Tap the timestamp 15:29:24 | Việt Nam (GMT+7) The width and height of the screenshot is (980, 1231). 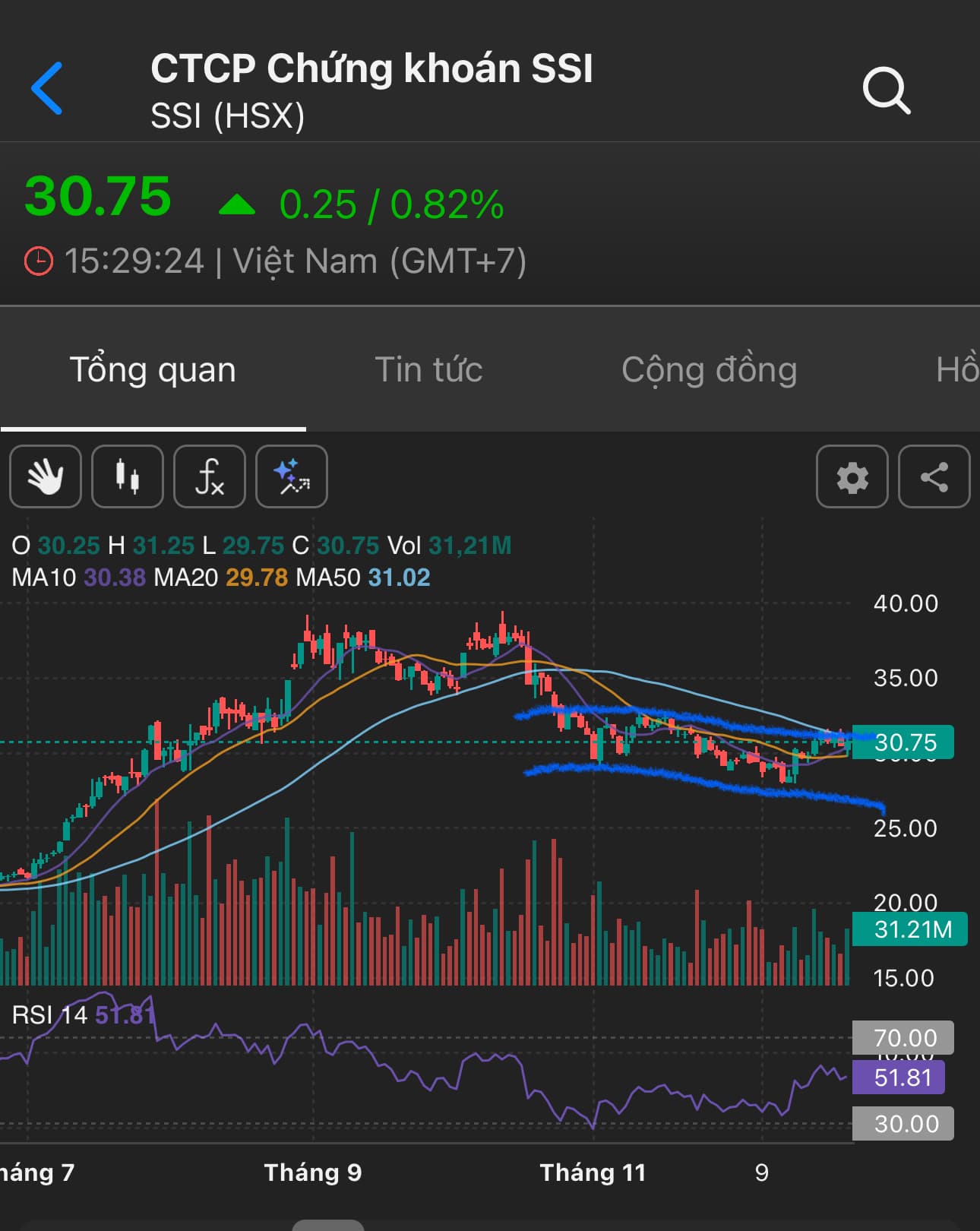(296, 261)
